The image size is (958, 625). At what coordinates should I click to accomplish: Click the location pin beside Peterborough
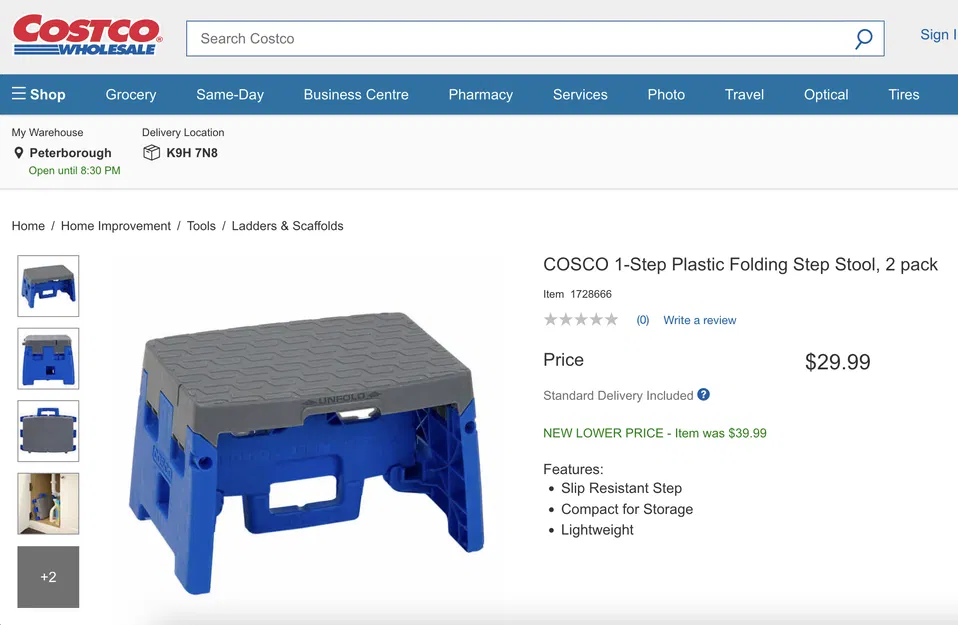point(17,153)
